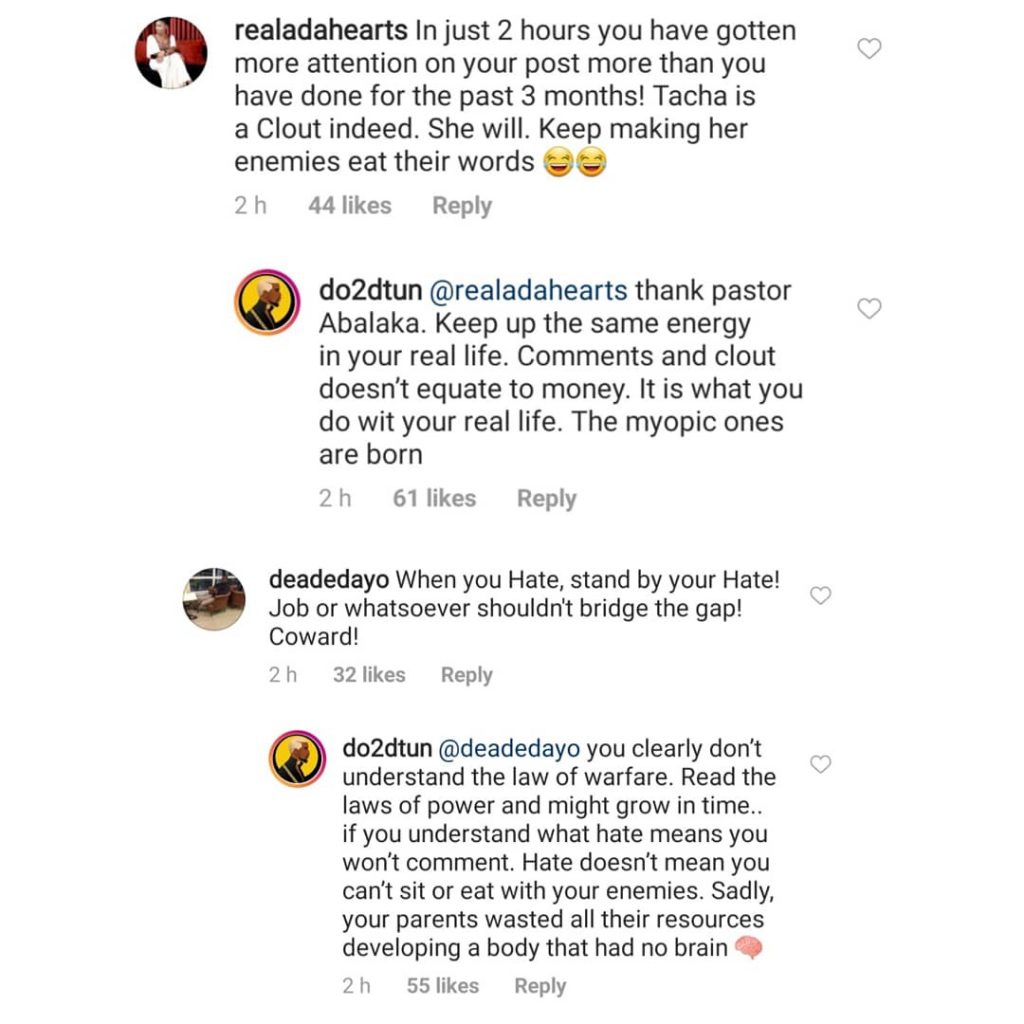Reply to do2dtun's 55-likes comment
Image resolution: width=1024 pixels, height=1024 pixels.
click(540, 986)
